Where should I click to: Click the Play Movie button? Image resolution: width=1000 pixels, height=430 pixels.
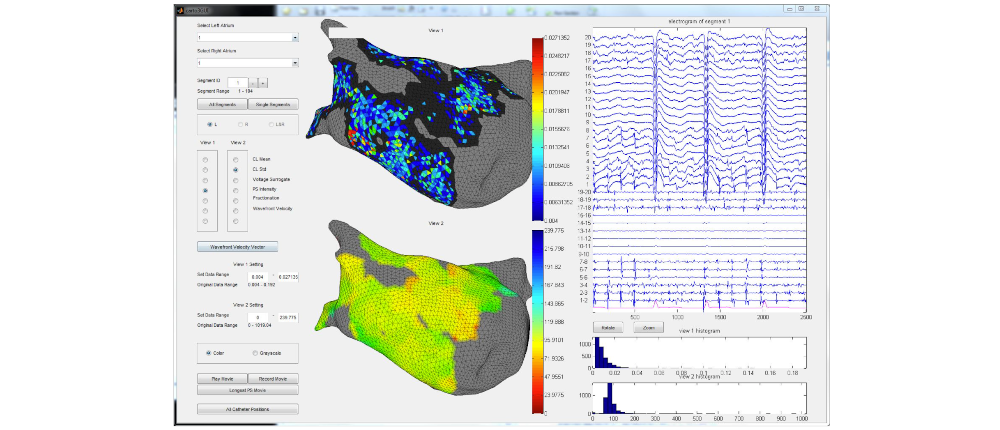[222, 379]
